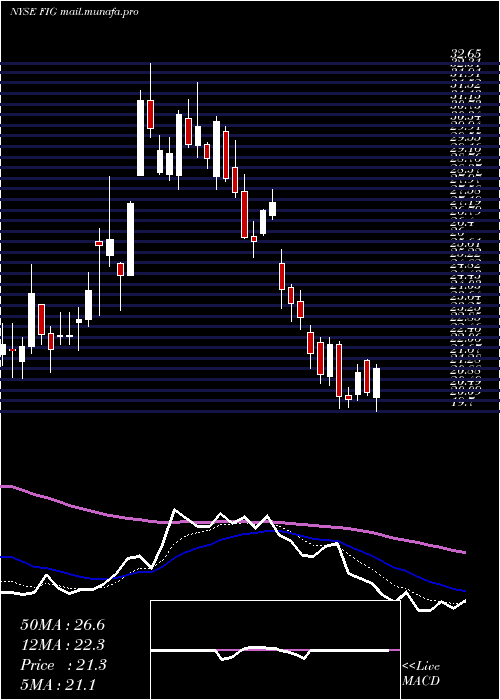Click the tallest white candlestick near the peak

[141, 138]
